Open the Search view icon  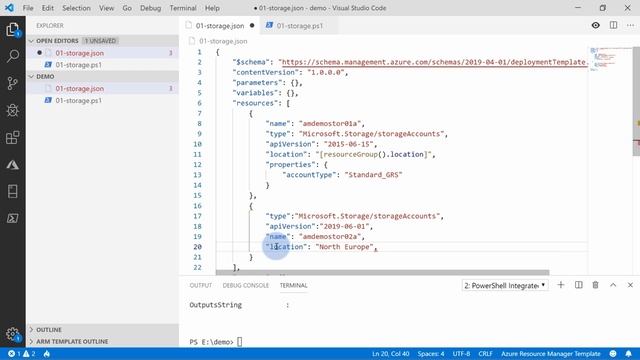point(13,56)
